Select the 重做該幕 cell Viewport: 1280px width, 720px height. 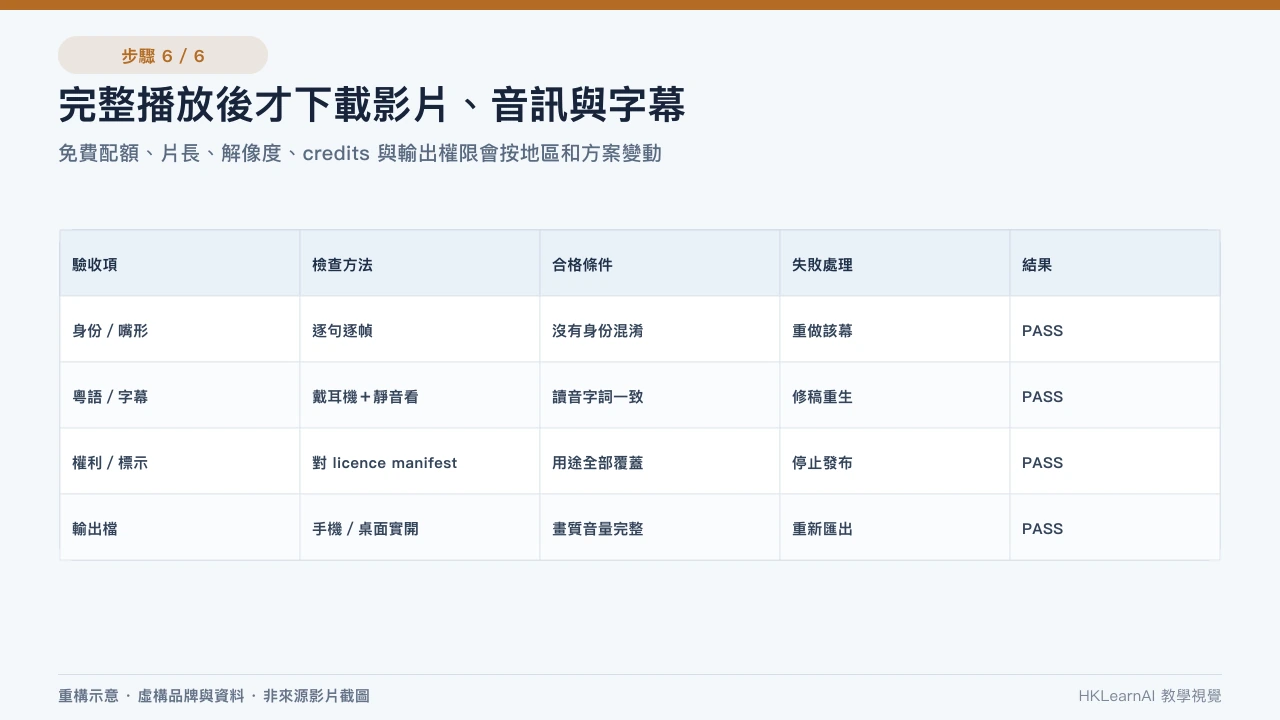pyautogui.click(x=895, y=330)
